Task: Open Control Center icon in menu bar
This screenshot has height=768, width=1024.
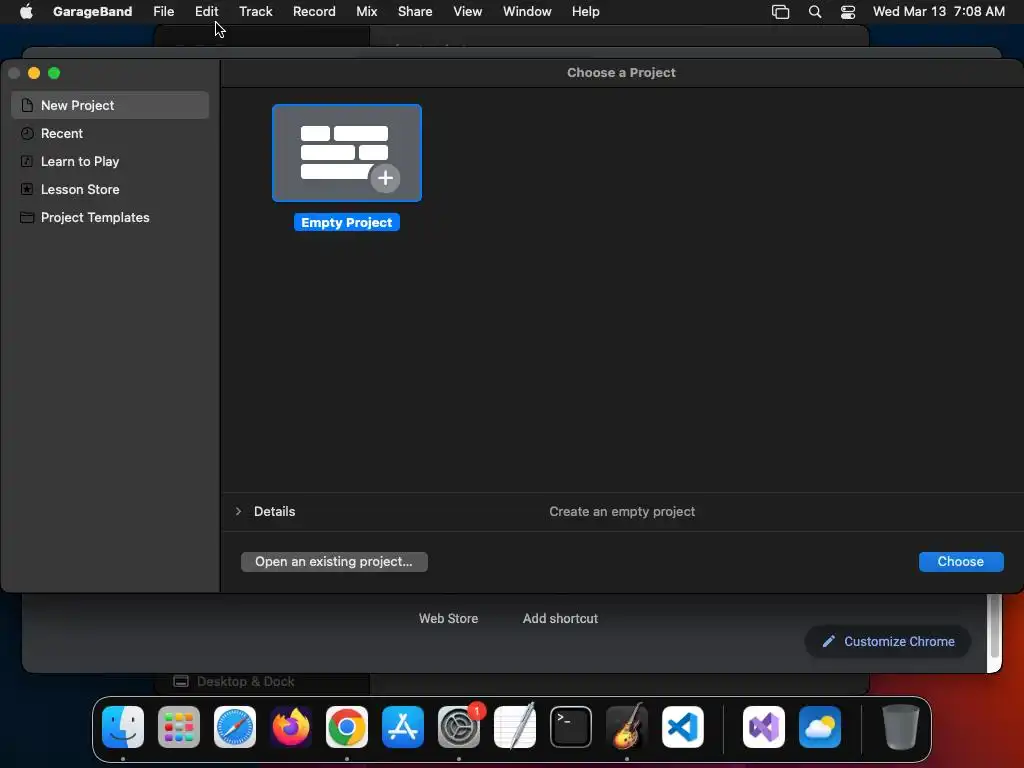Action: 848,11
